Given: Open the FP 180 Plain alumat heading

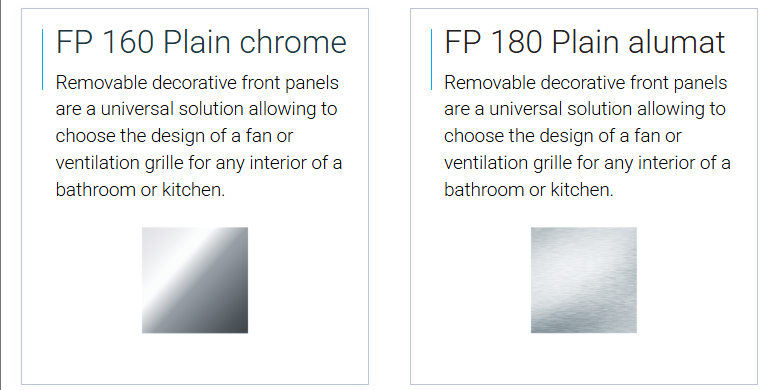Looking at the screenshot, I should (585, 42).
